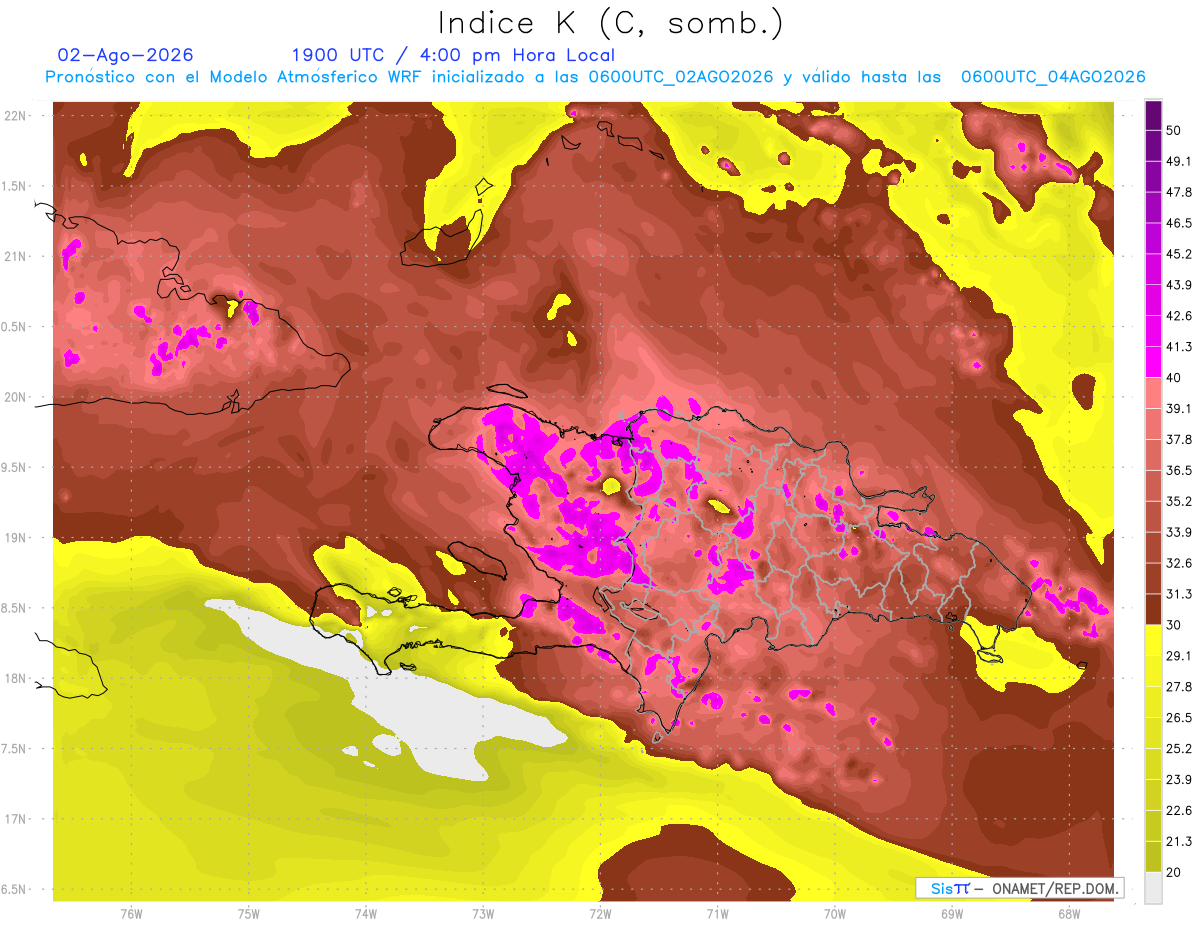Click legend value '46.5'
The image size is (1200, 927).
click(1178, 224)
